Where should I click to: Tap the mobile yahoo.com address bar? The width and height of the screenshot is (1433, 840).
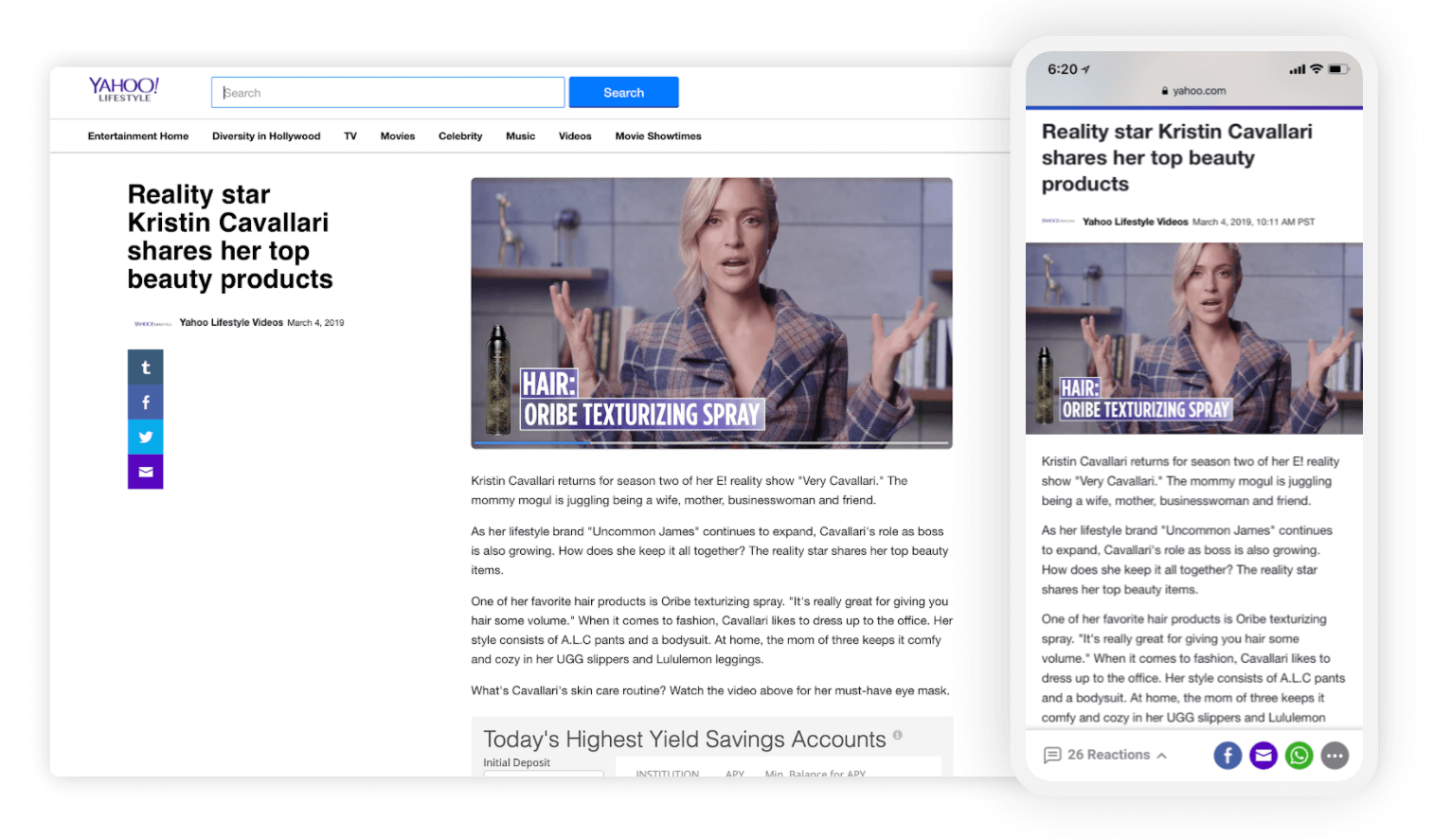(x=1193, y=91)
